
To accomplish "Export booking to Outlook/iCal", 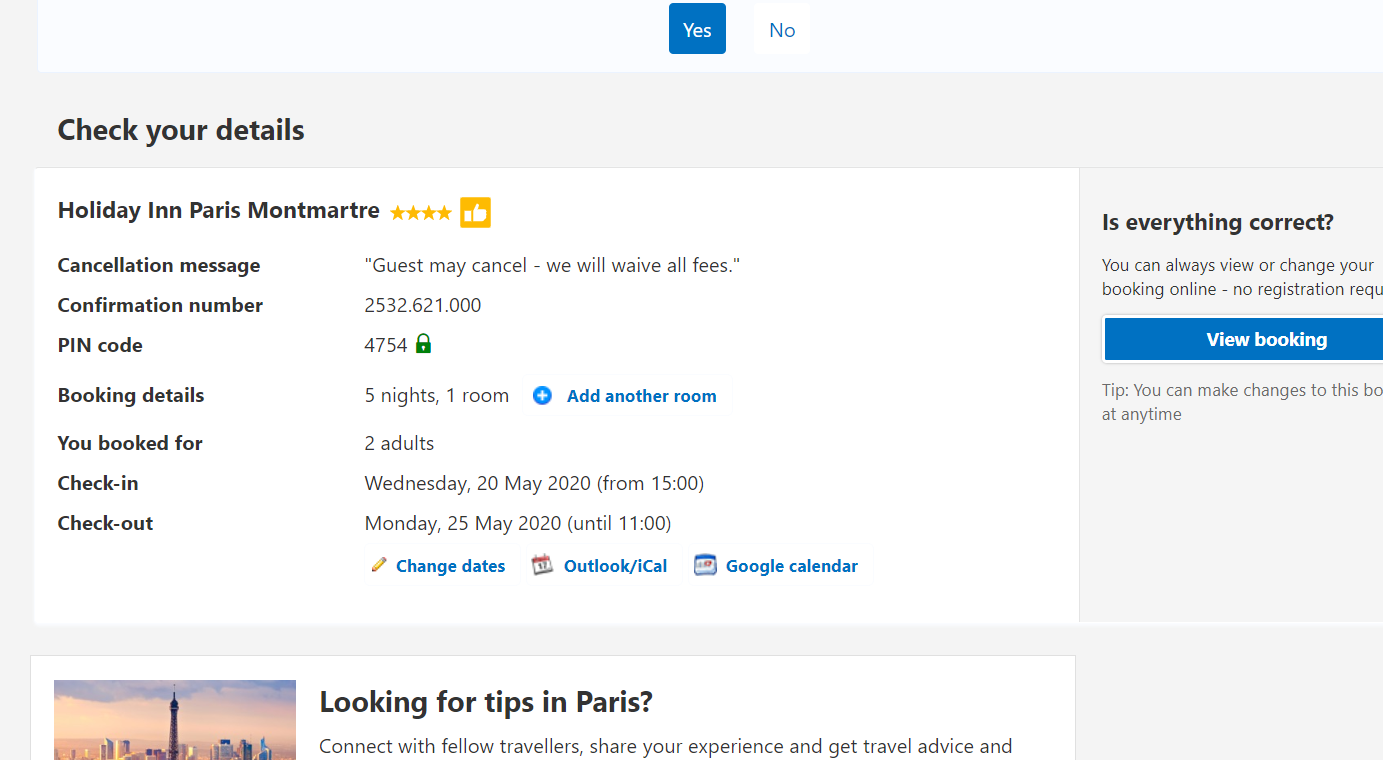I will [x=615, y=566].
